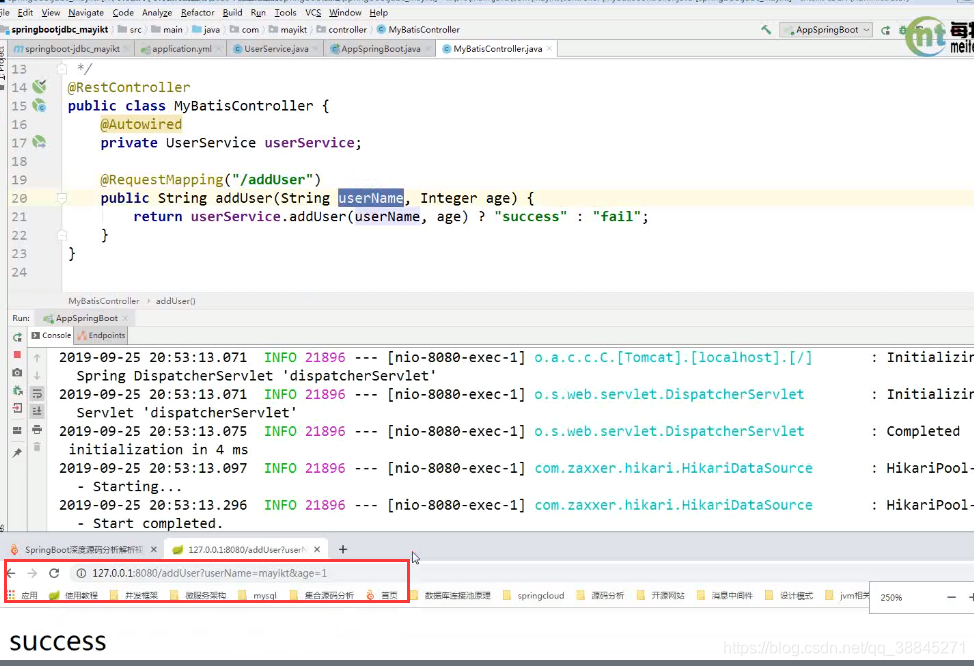
Task: Switch to the Console tab
Action: 51,335
